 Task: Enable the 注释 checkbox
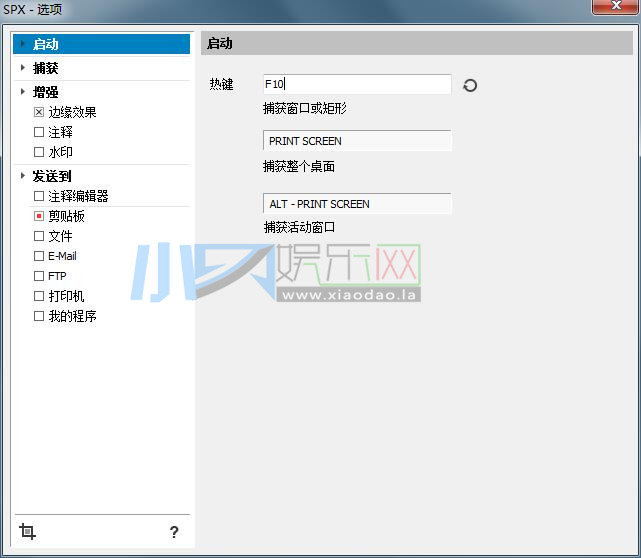pyautogui.click(x=39, y=132)
